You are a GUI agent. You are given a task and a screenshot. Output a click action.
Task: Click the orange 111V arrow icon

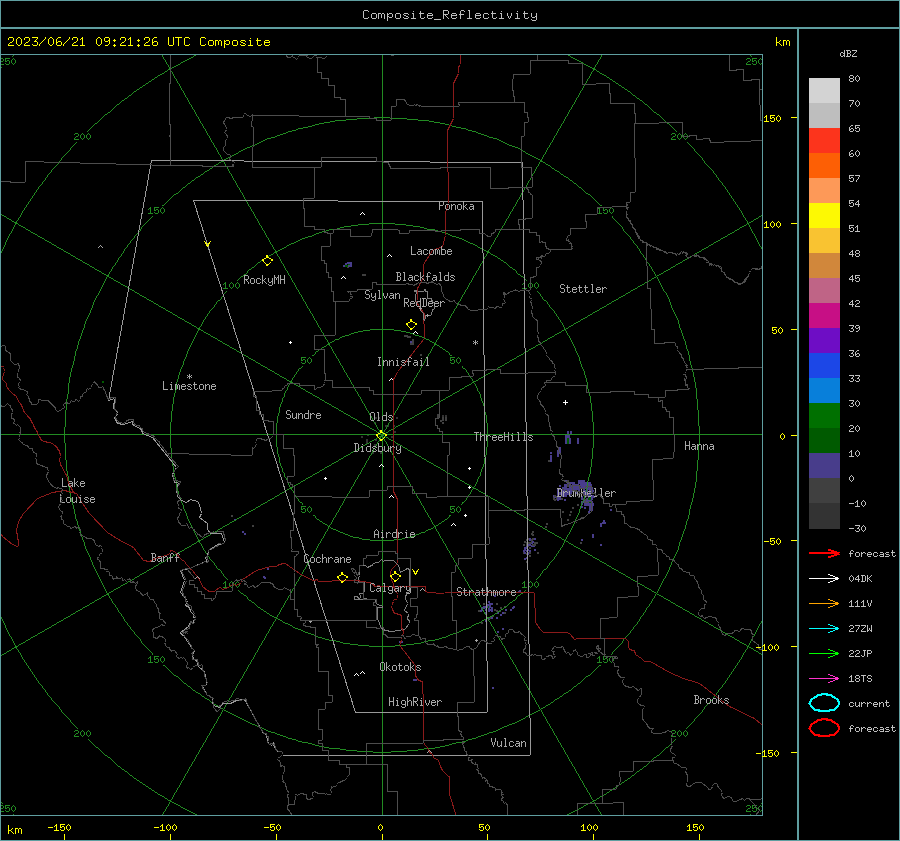[x=824, y=603]
